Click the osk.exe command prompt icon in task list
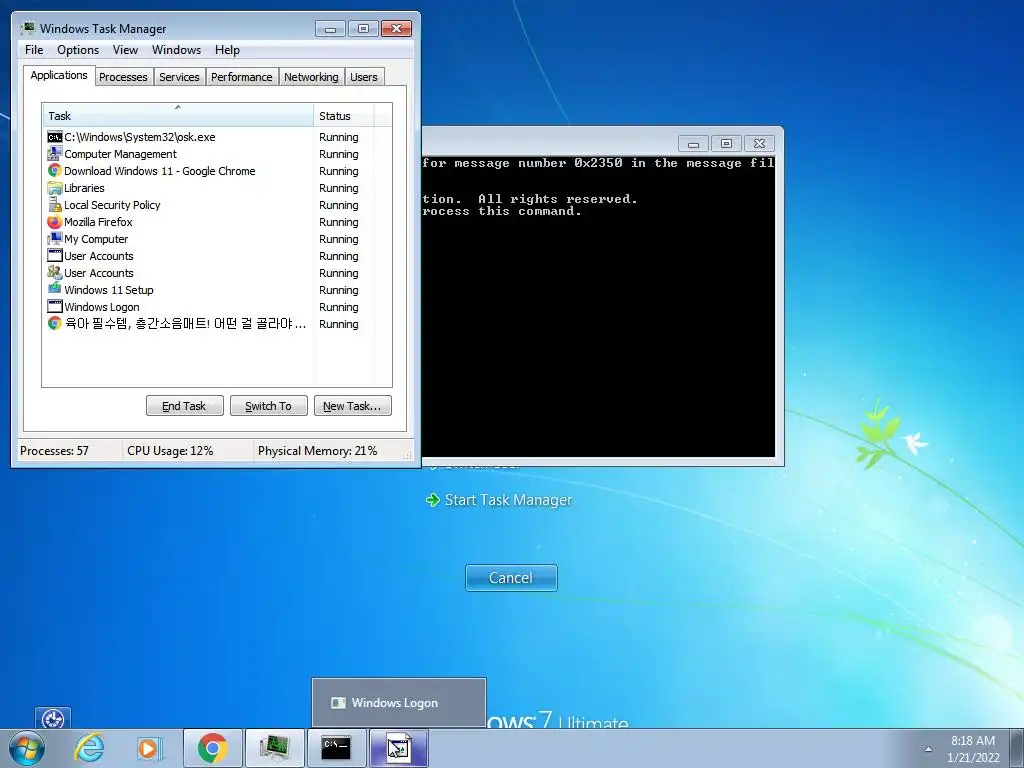Image resolution: width=1024 pixels, height=768 pixels. 55,137
